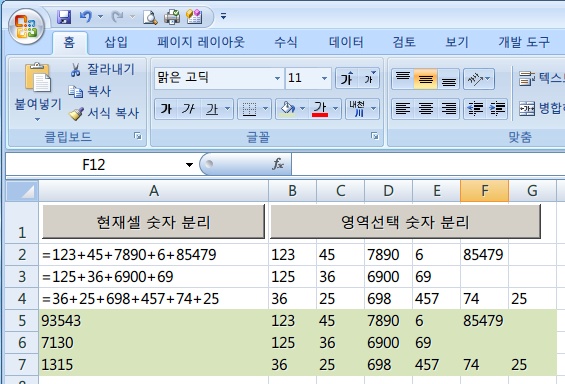Switch to the 보기 tab
Viewport: 565px width, 384px height.
(457, 43)
